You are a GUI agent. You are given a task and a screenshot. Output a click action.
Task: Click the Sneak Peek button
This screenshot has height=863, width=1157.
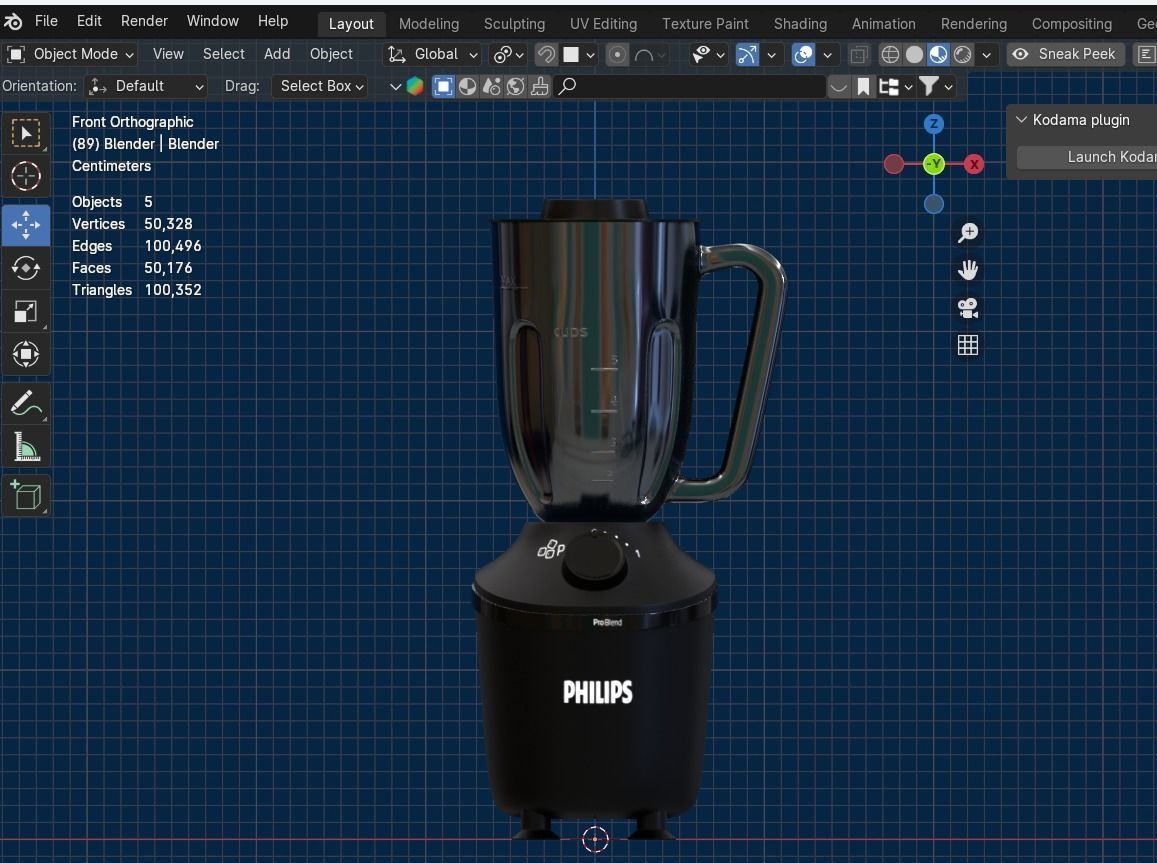coord(1066,55)
